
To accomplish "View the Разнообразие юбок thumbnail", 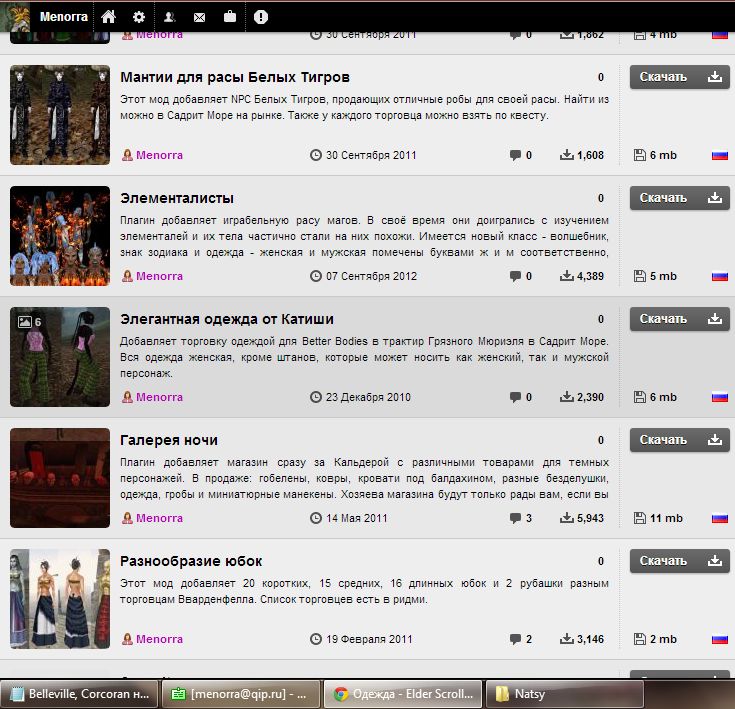I will (60, 598).
